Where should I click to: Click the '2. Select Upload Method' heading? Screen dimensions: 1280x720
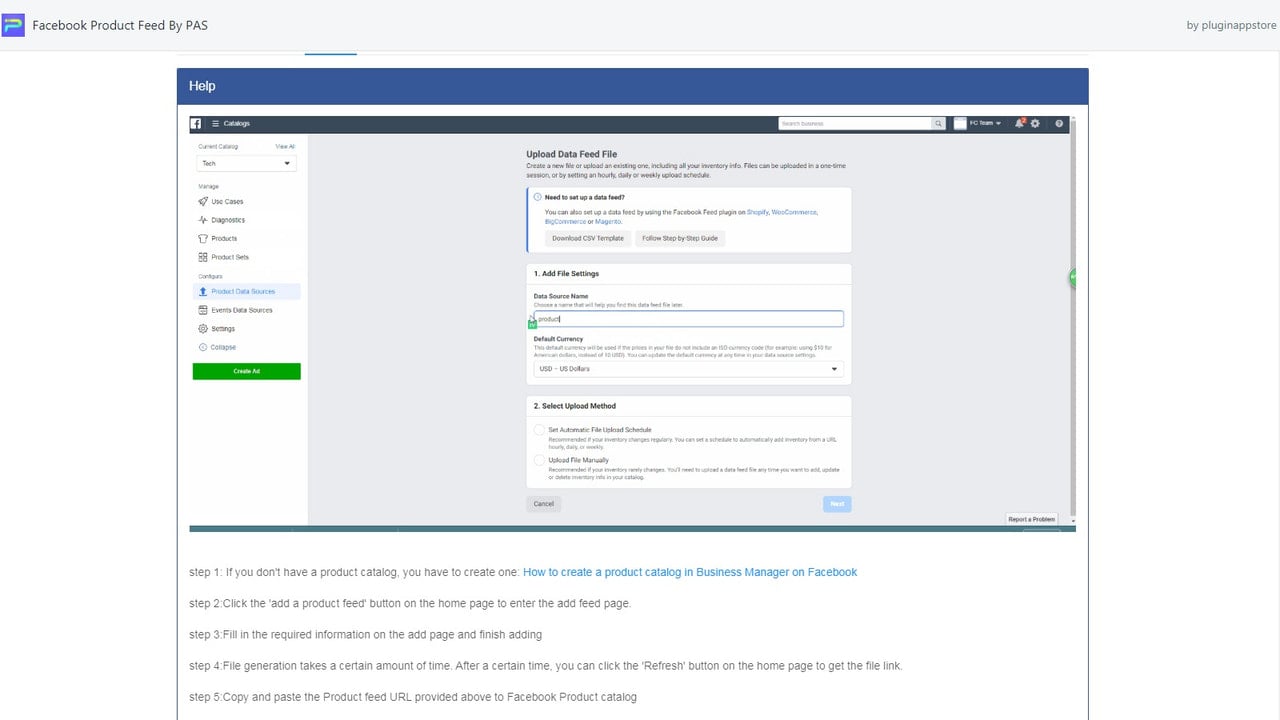(575, 406)
